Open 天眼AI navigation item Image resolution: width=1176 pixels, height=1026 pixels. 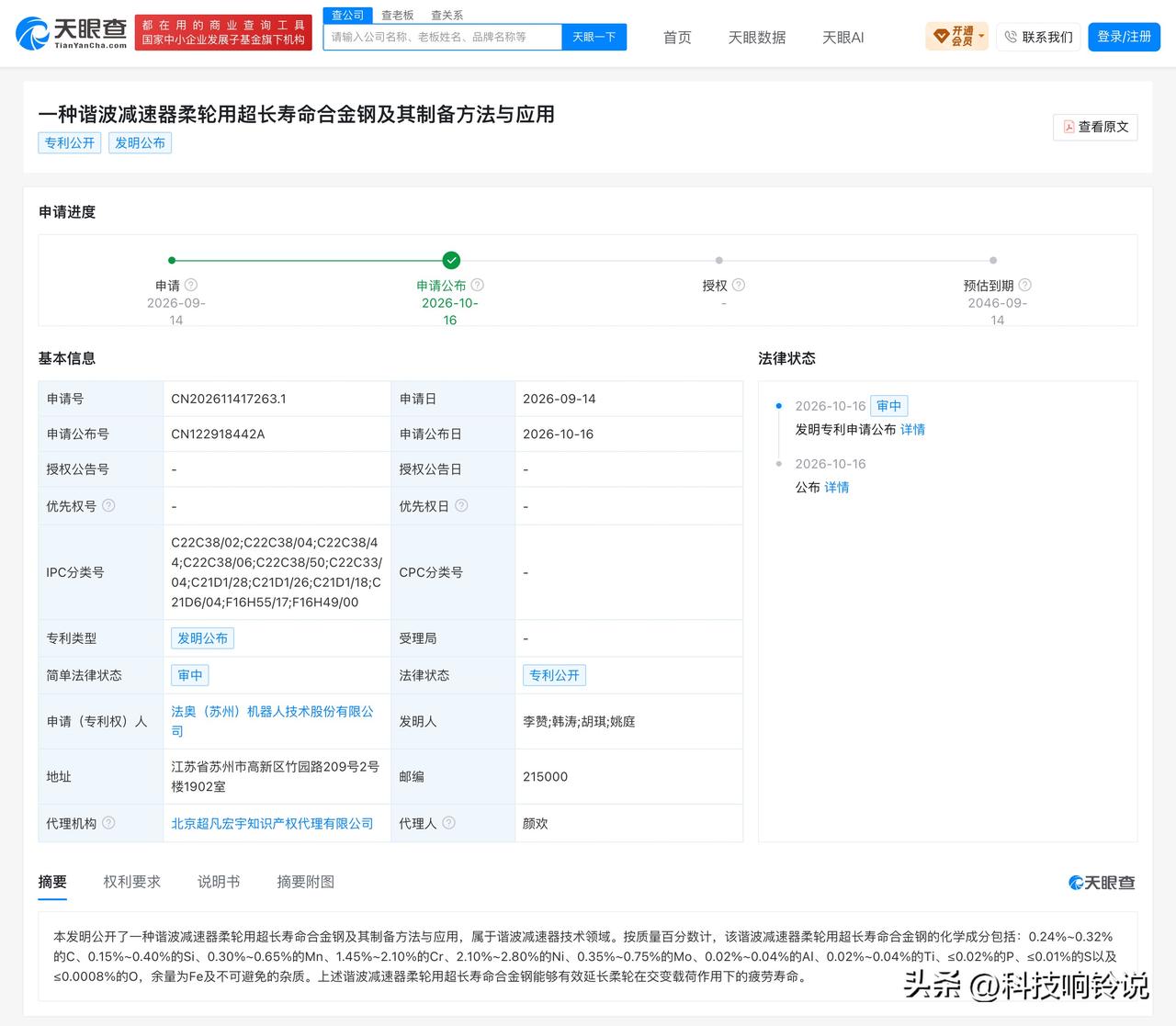click(x=842, y=38)
